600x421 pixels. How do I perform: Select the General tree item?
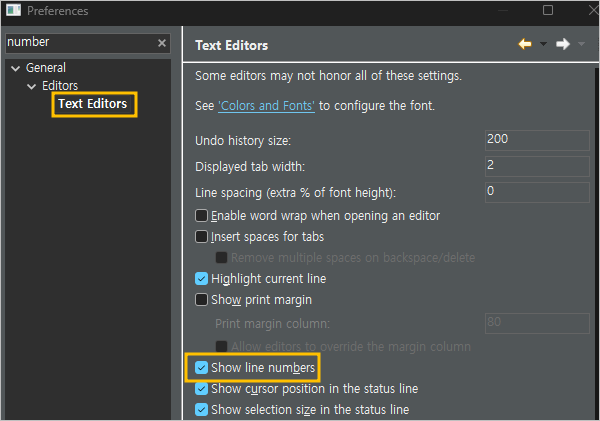(46, 68)
